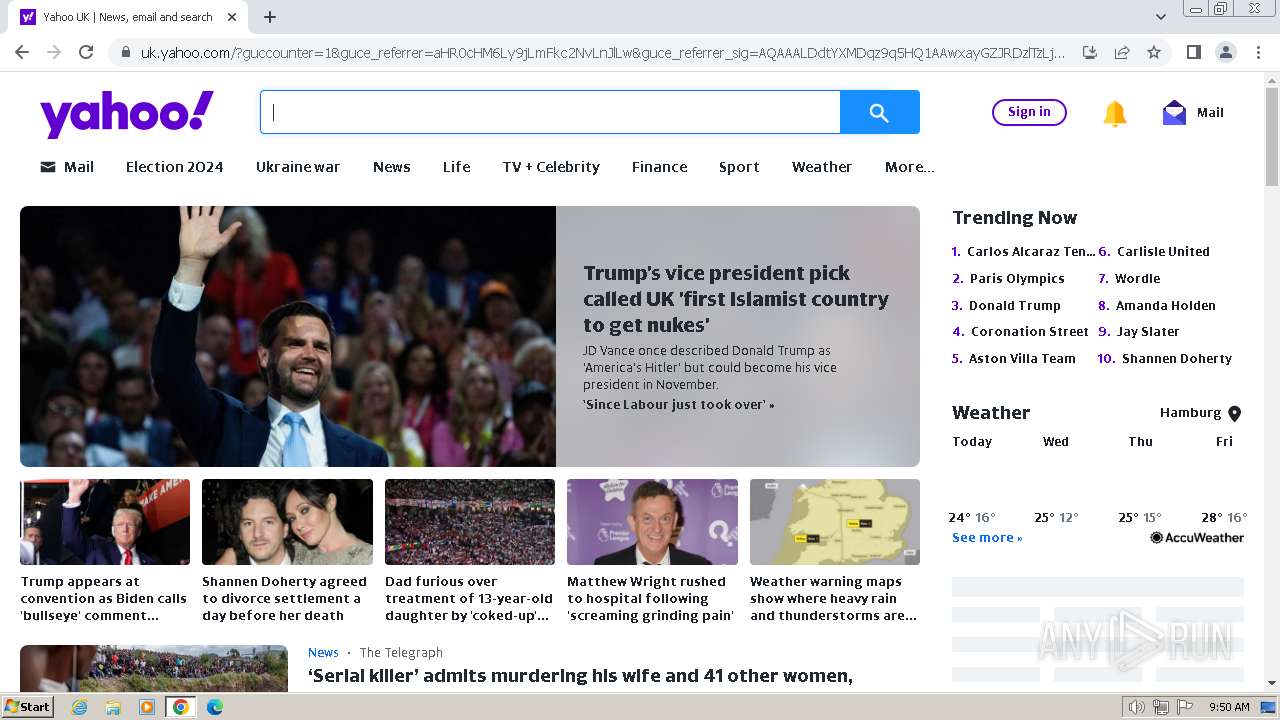This screenshot has height=720, width=1280.
Task: Click 'Since Labour just took over' link
Action: click(x=679, y=405)
